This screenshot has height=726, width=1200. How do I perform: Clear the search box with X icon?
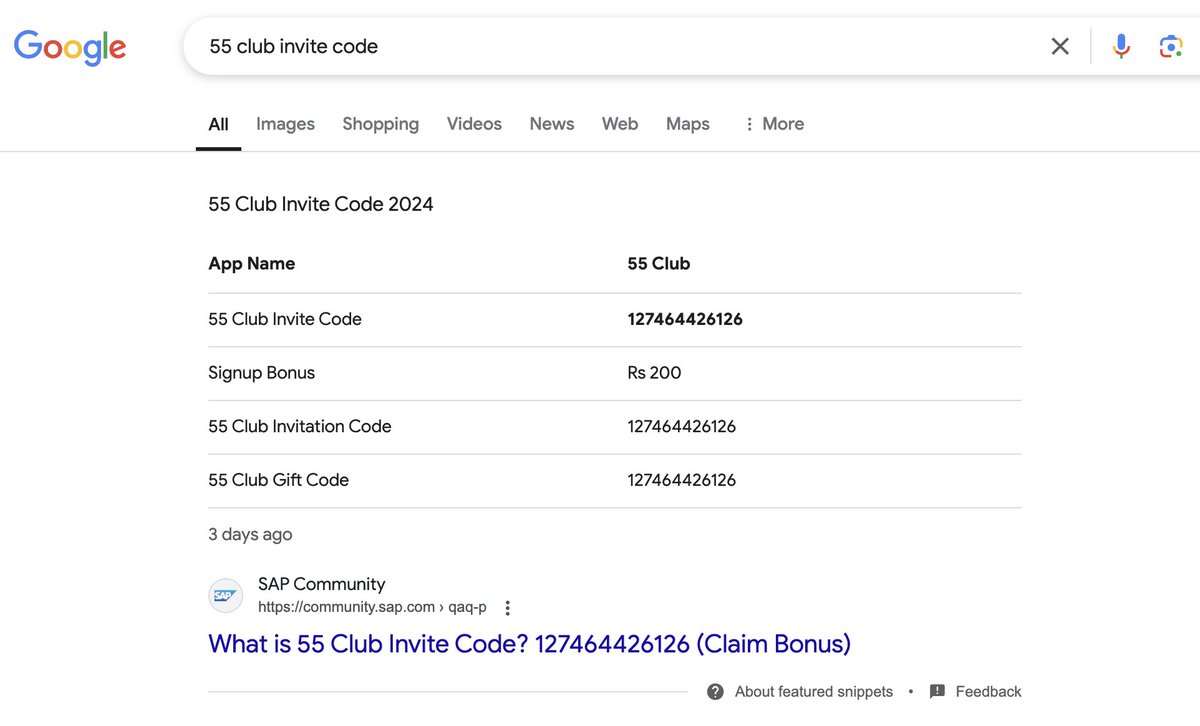1060,46
